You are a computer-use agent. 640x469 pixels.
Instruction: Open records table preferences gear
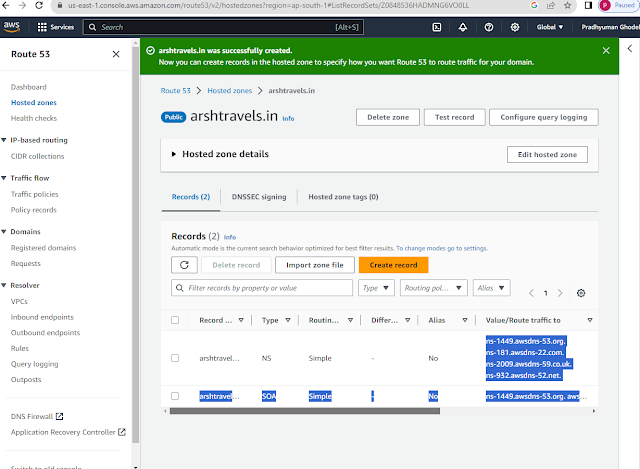click(x=581, y=293)
